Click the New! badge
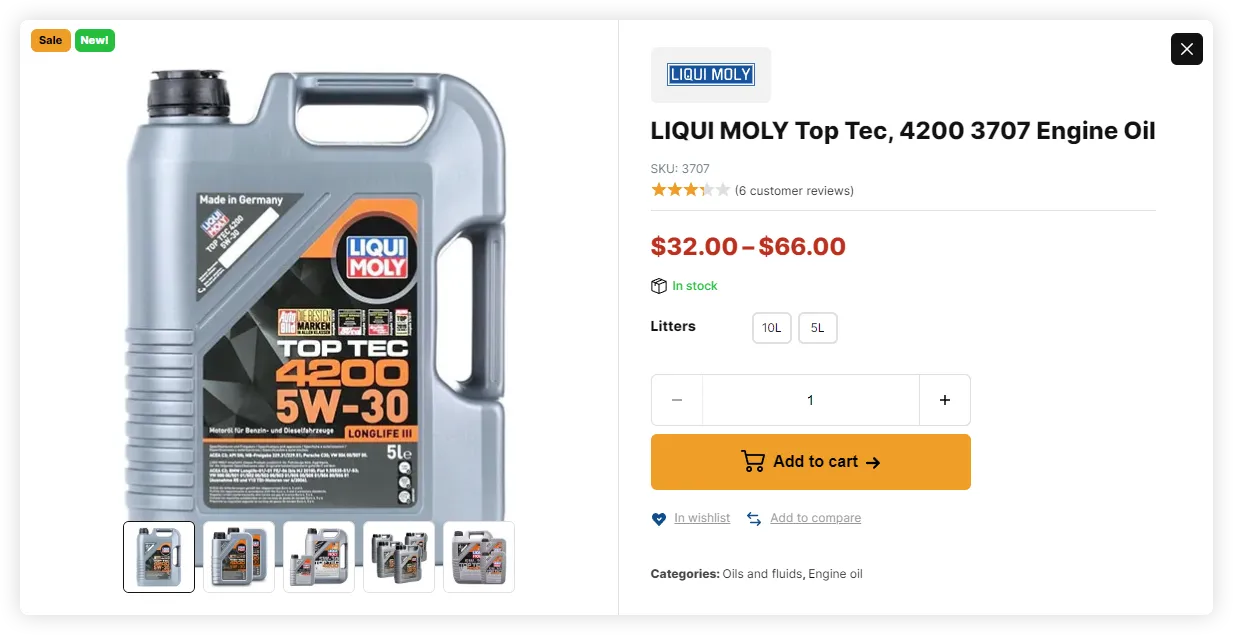The image size is (1233, 635). coord(94,40)
